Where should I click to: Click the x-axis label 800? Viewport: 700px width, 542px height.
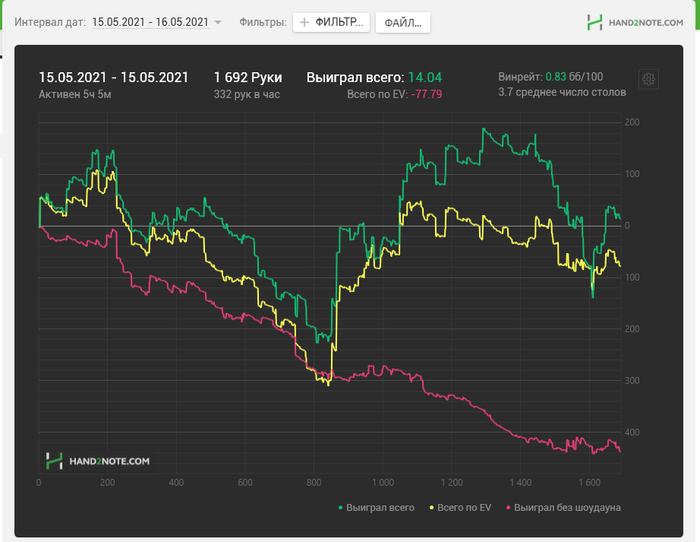tap(314, 483)
